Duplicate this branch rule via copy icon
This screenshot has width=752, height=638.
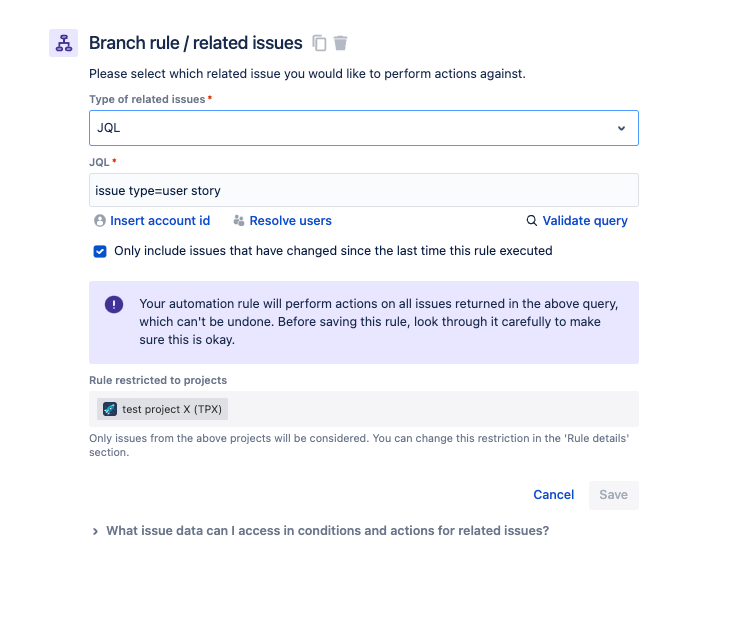(319, 43)
